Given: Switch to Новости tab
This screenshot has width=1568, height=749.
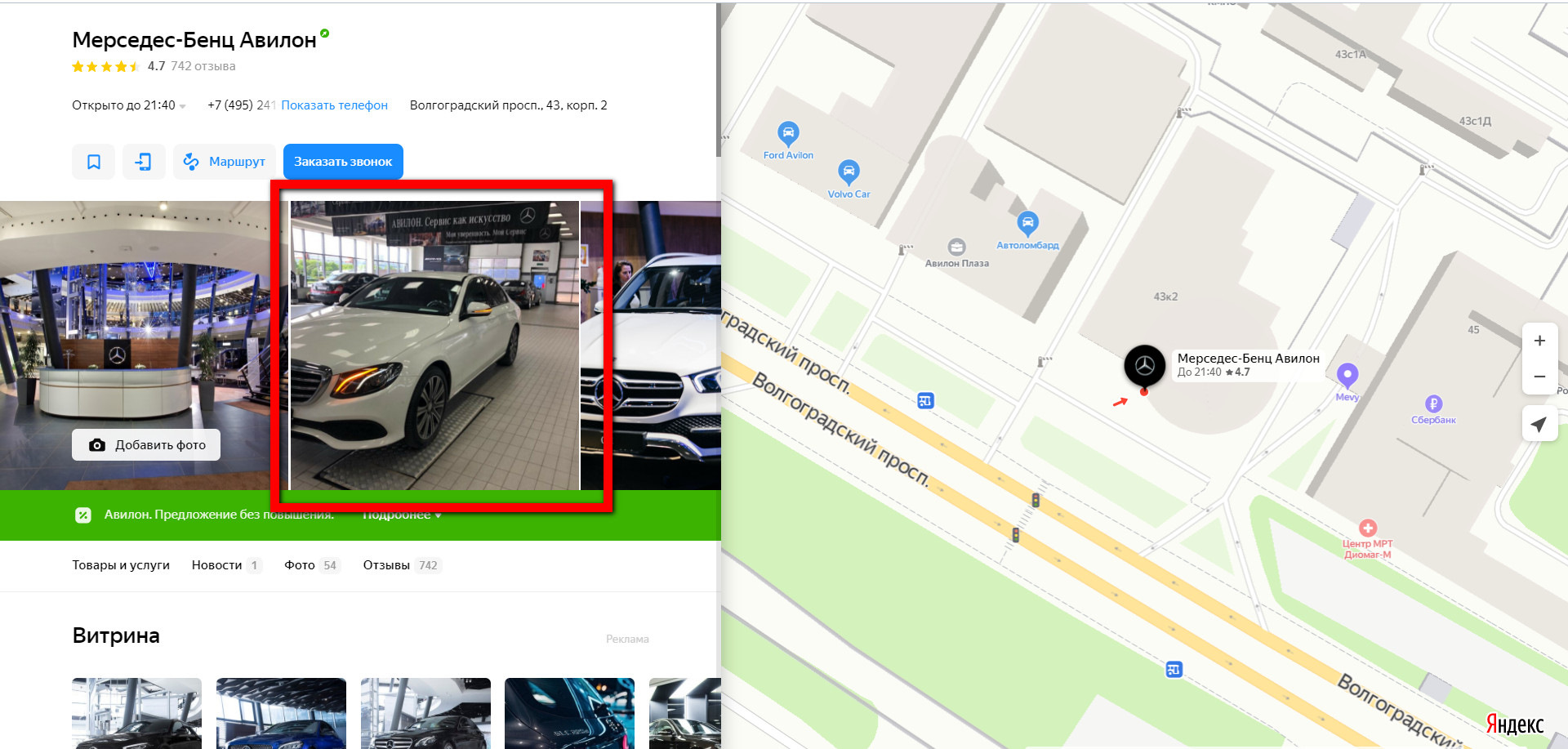Looking at the screenshot, I should click(x=226, y=565).
